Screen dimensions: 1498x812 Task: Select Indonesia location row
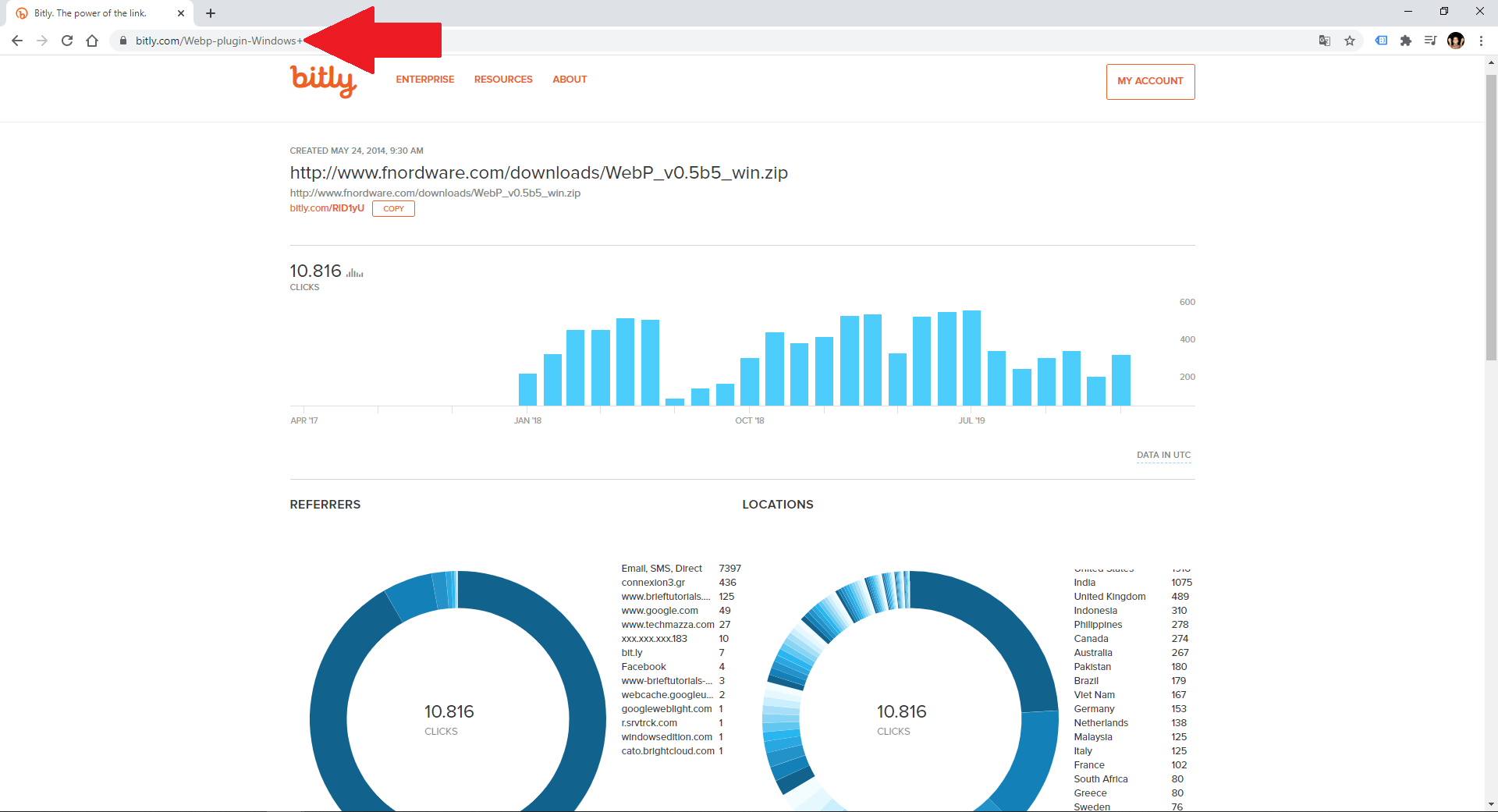click(x=1131, y=611)
